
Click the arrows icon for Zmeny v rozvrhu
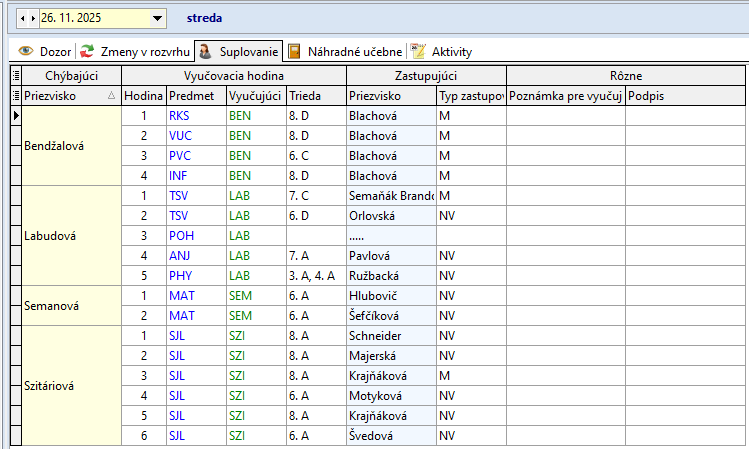88,51
